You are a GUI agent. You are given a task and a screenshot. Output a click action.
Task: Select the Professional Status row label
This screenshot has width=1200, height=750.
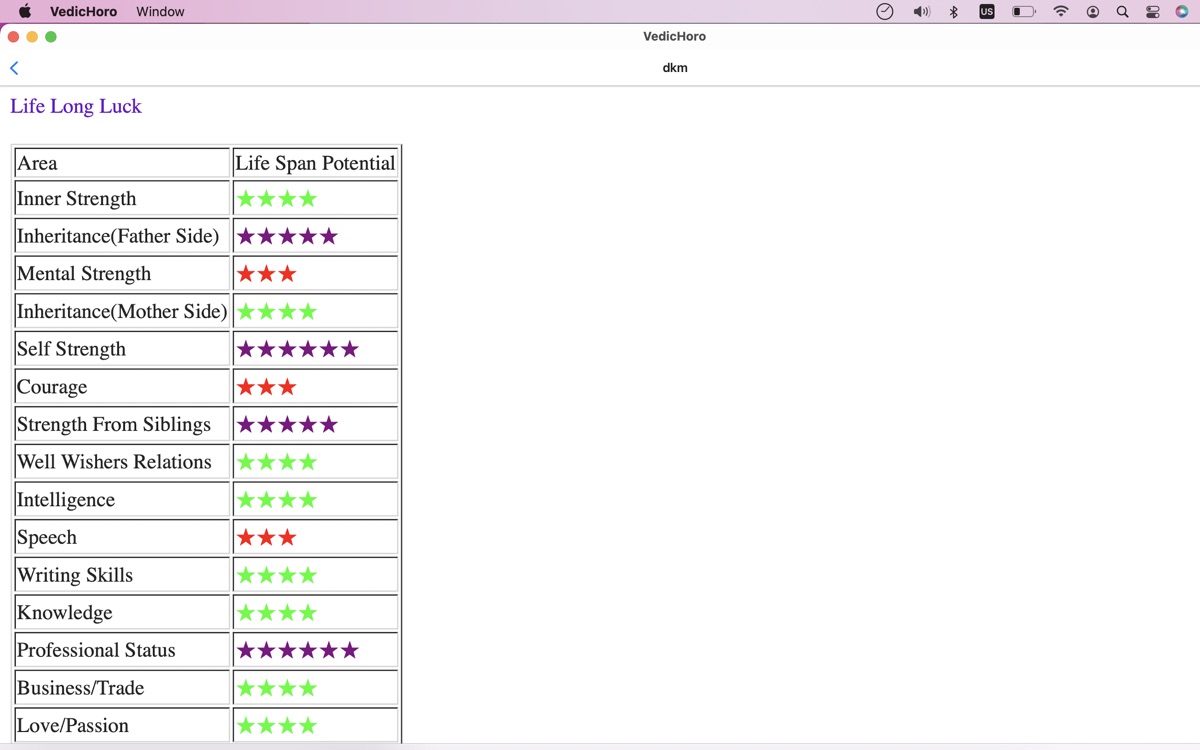(96, 650)
